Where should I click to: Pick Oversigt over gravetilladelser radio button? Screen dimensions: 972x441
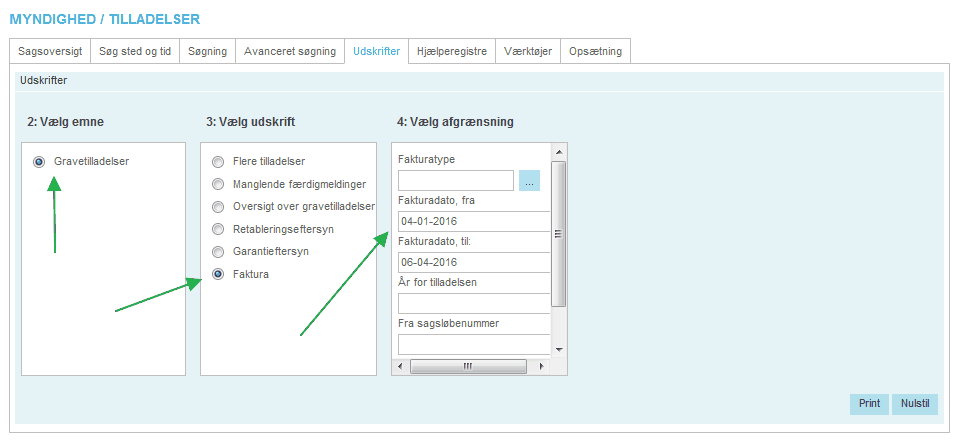pyautogui.click(x=218, y=207)
